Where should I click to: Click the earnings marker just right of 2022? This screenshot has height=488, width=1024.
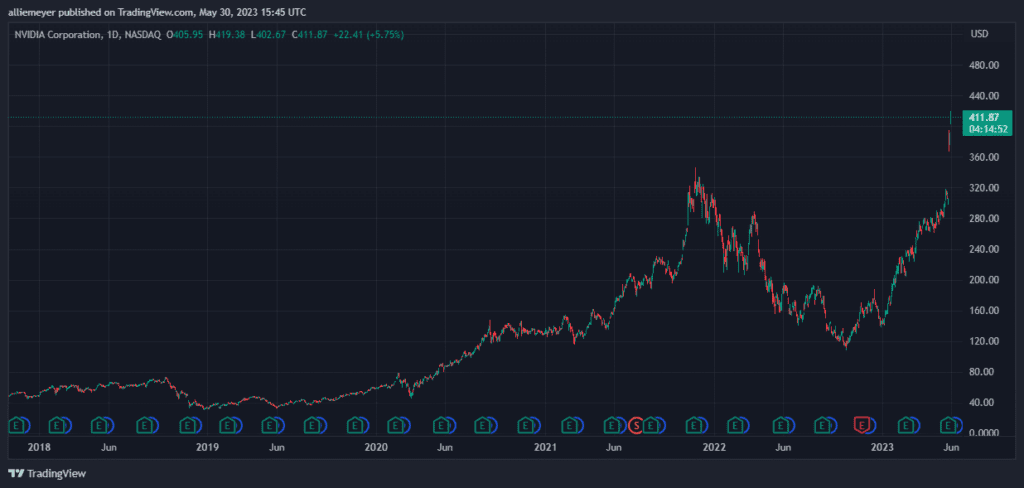737,426
